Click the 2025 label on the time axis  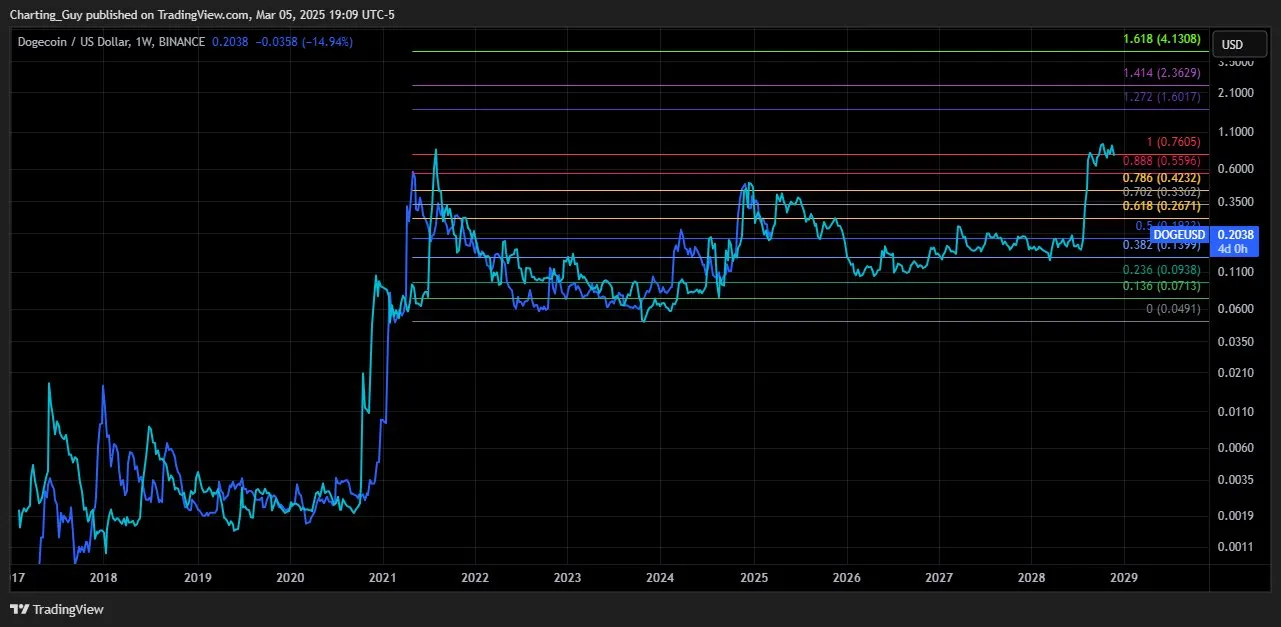[x=753, y=578]
